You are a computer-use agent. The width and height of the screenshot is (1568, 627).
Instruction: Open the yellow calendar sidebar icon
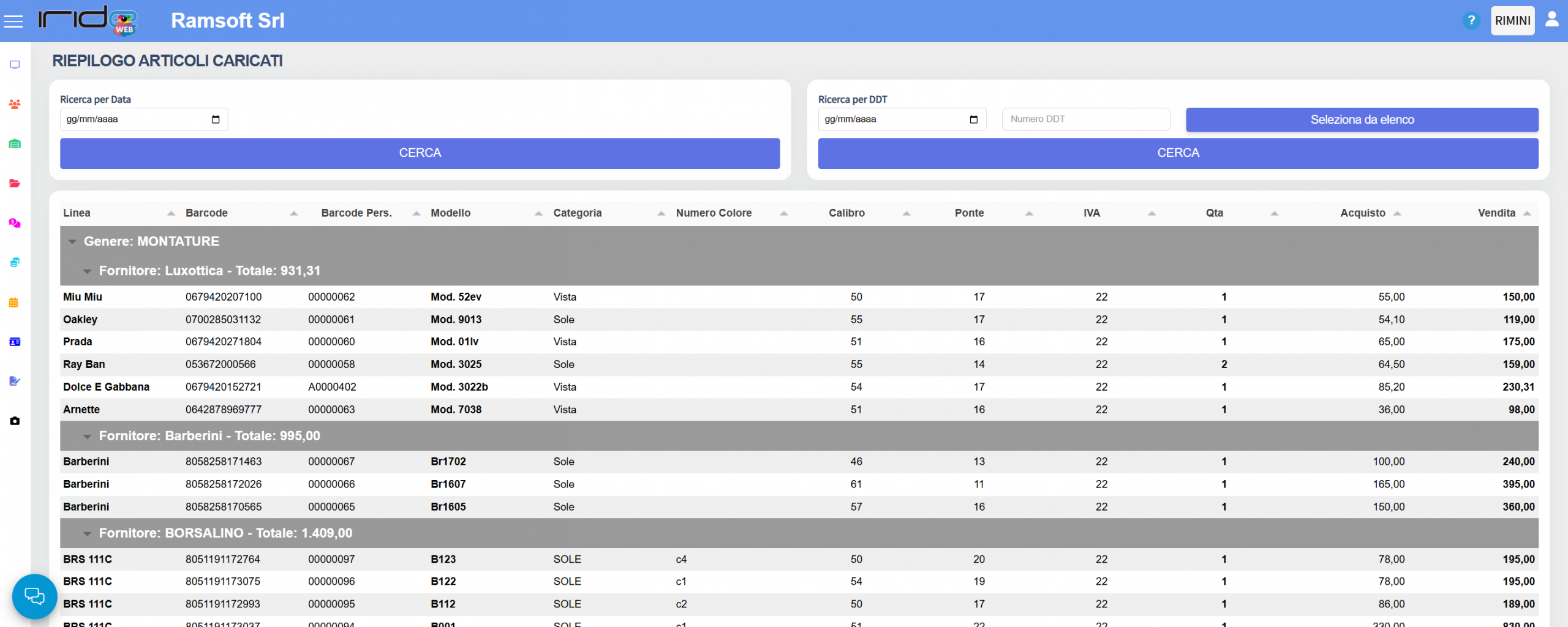tap(13, 302)
